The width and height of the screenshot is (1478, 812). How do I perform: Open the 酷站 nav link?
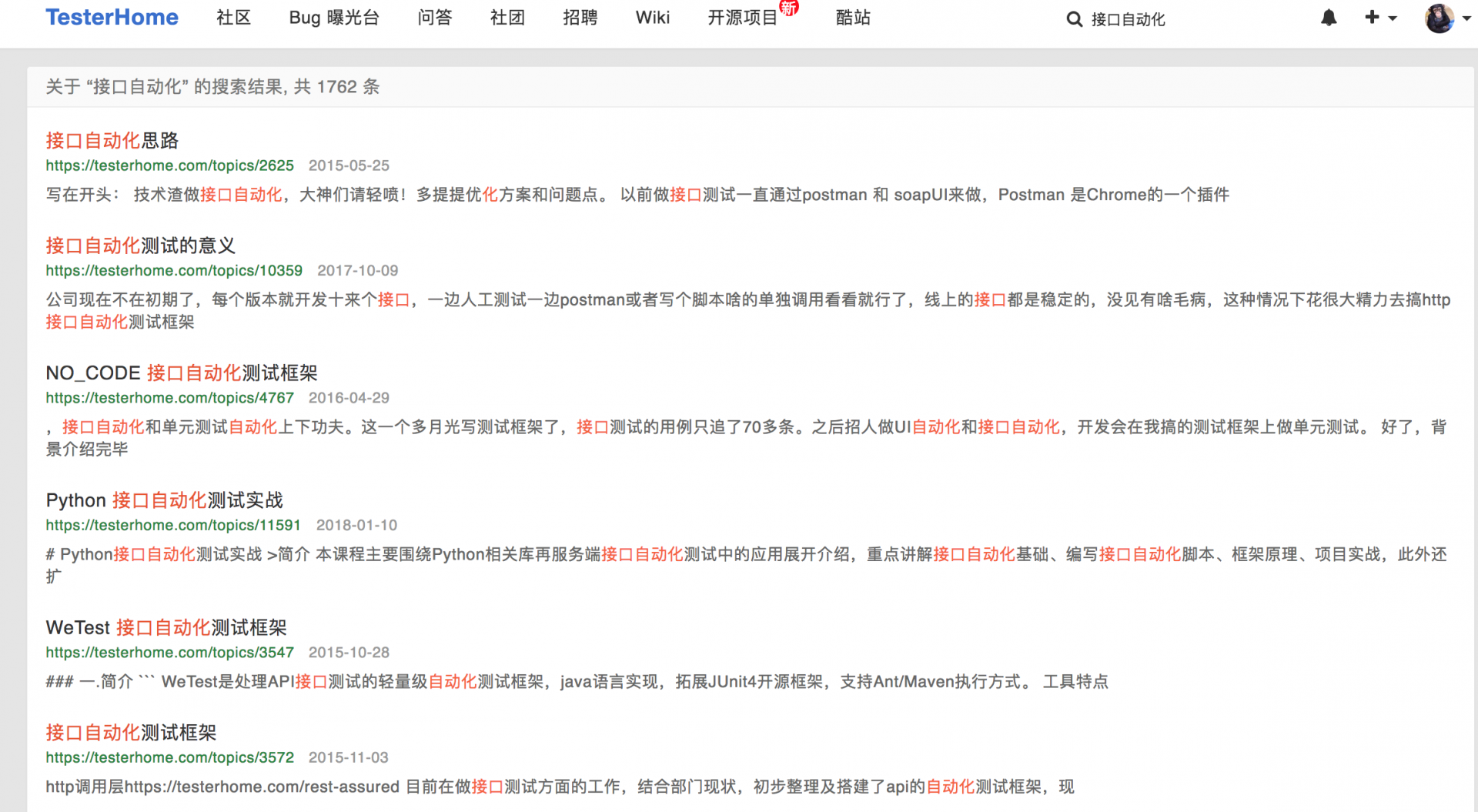pyautogui.click(x=853, y=18)
